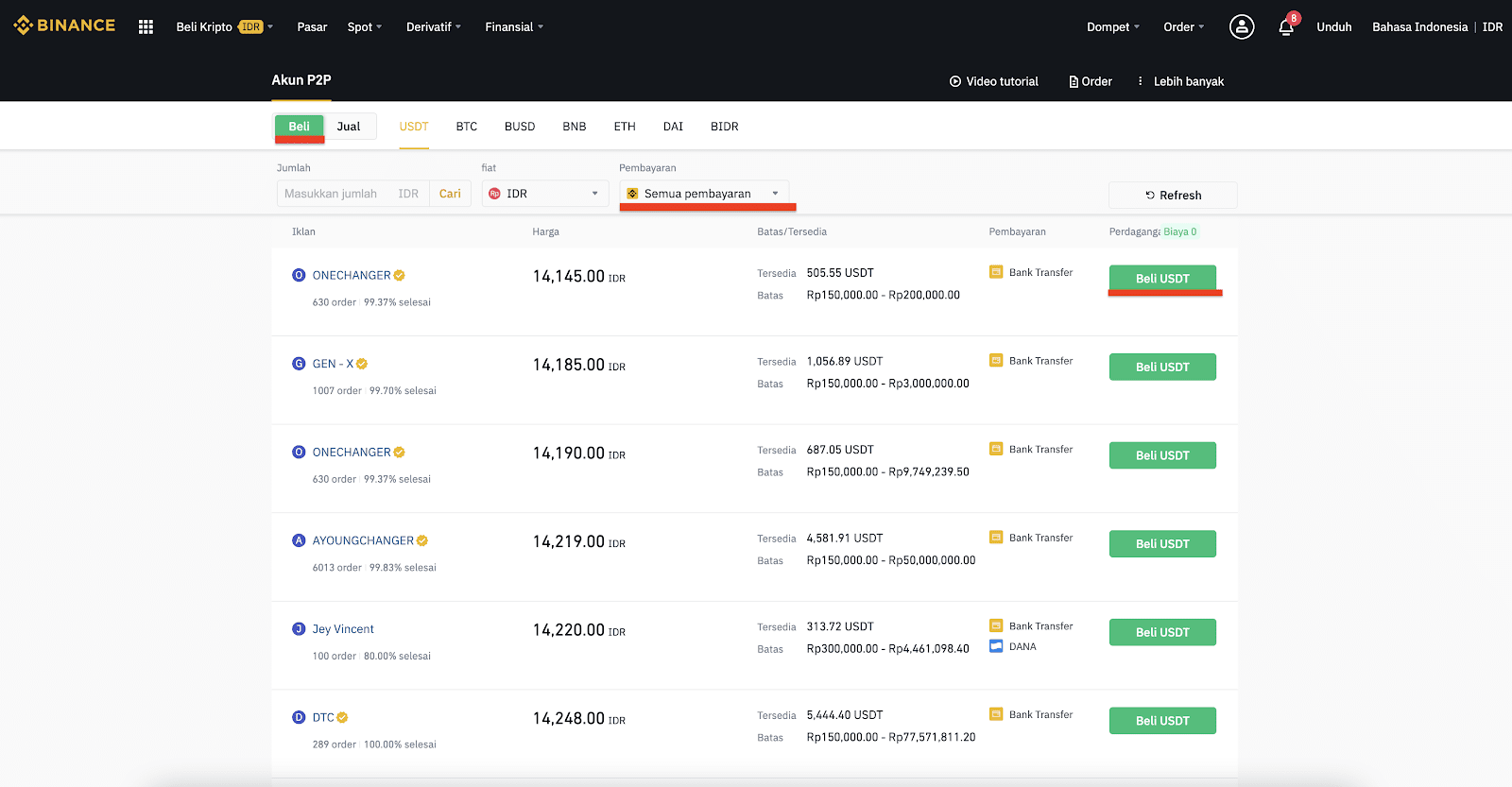Switch to the Jual toggle
Screen dimensions: 1512x787
(x=349, y=127)
